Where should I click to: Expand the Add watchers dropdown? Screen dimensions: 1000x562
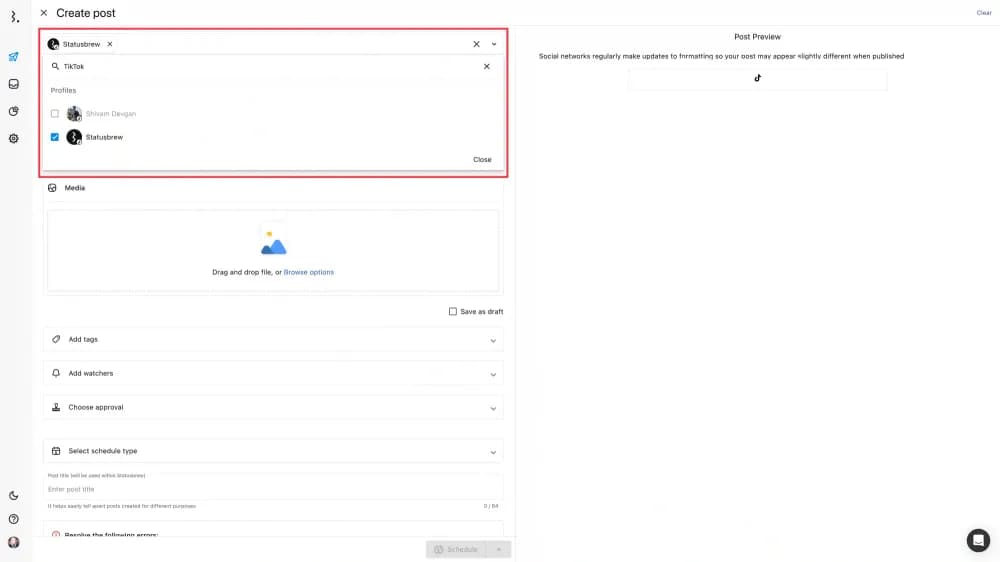pos(273,374)
